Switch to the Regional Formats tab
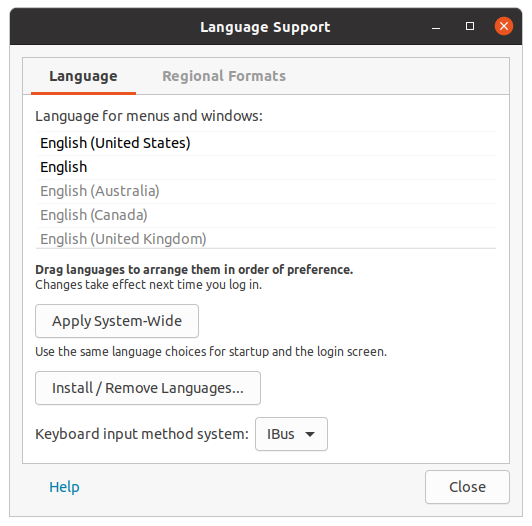 [x=224, y=76]
